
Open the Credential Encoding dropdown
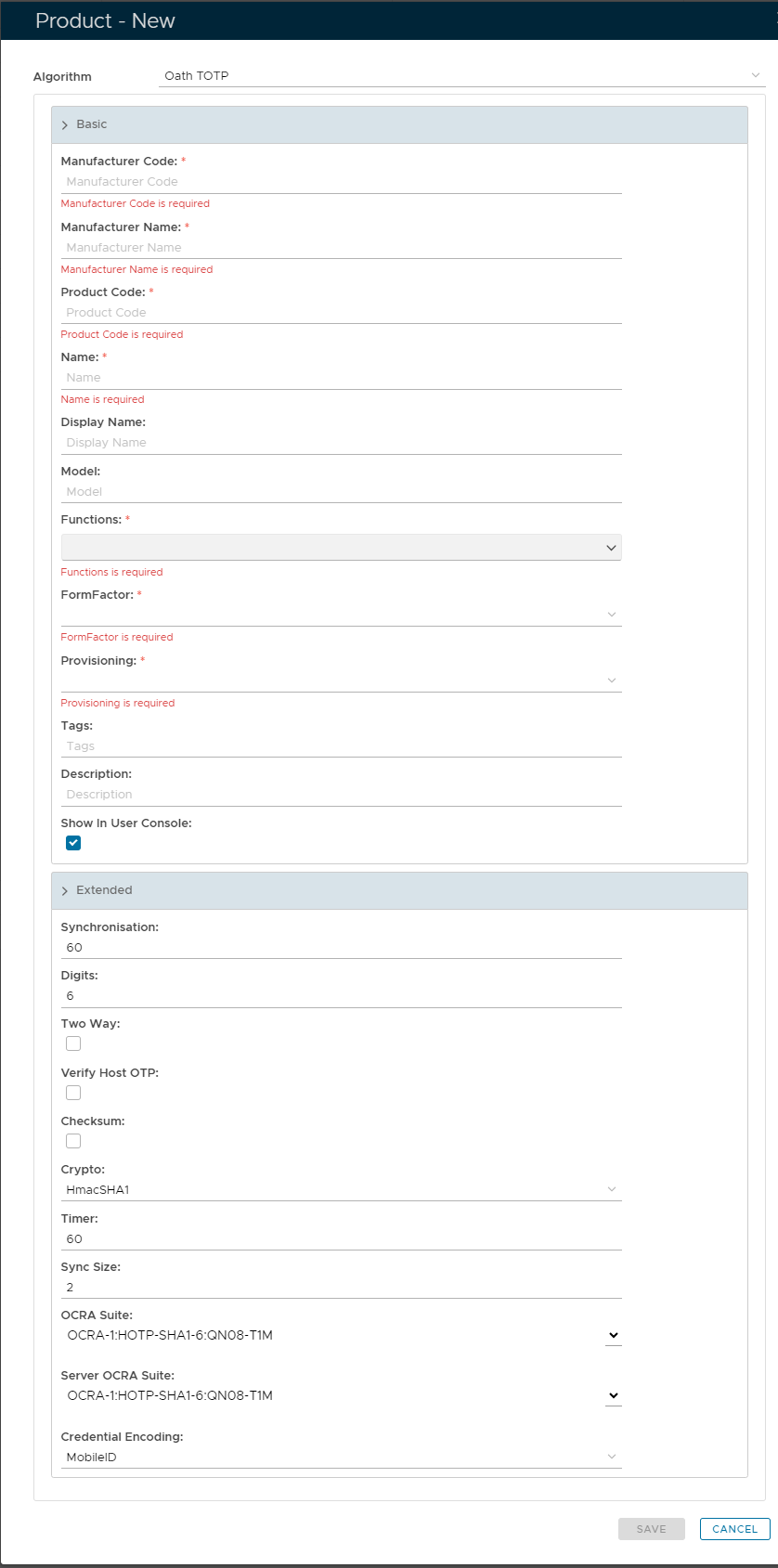tap(341, 1458)
